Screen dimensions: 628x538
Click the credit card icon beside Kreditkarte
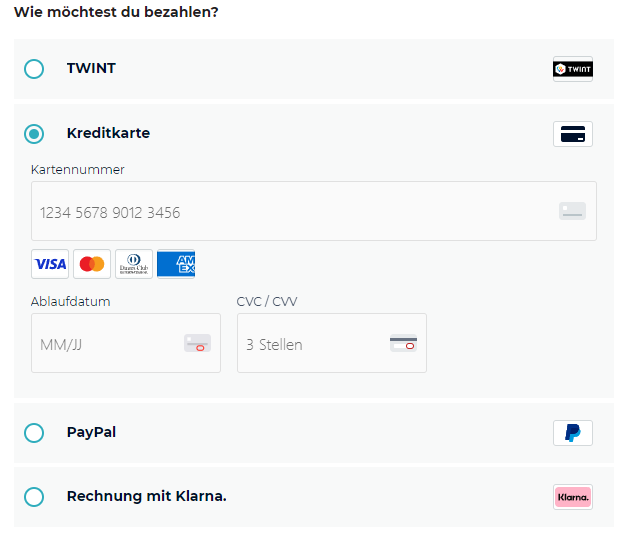(573, 134)
